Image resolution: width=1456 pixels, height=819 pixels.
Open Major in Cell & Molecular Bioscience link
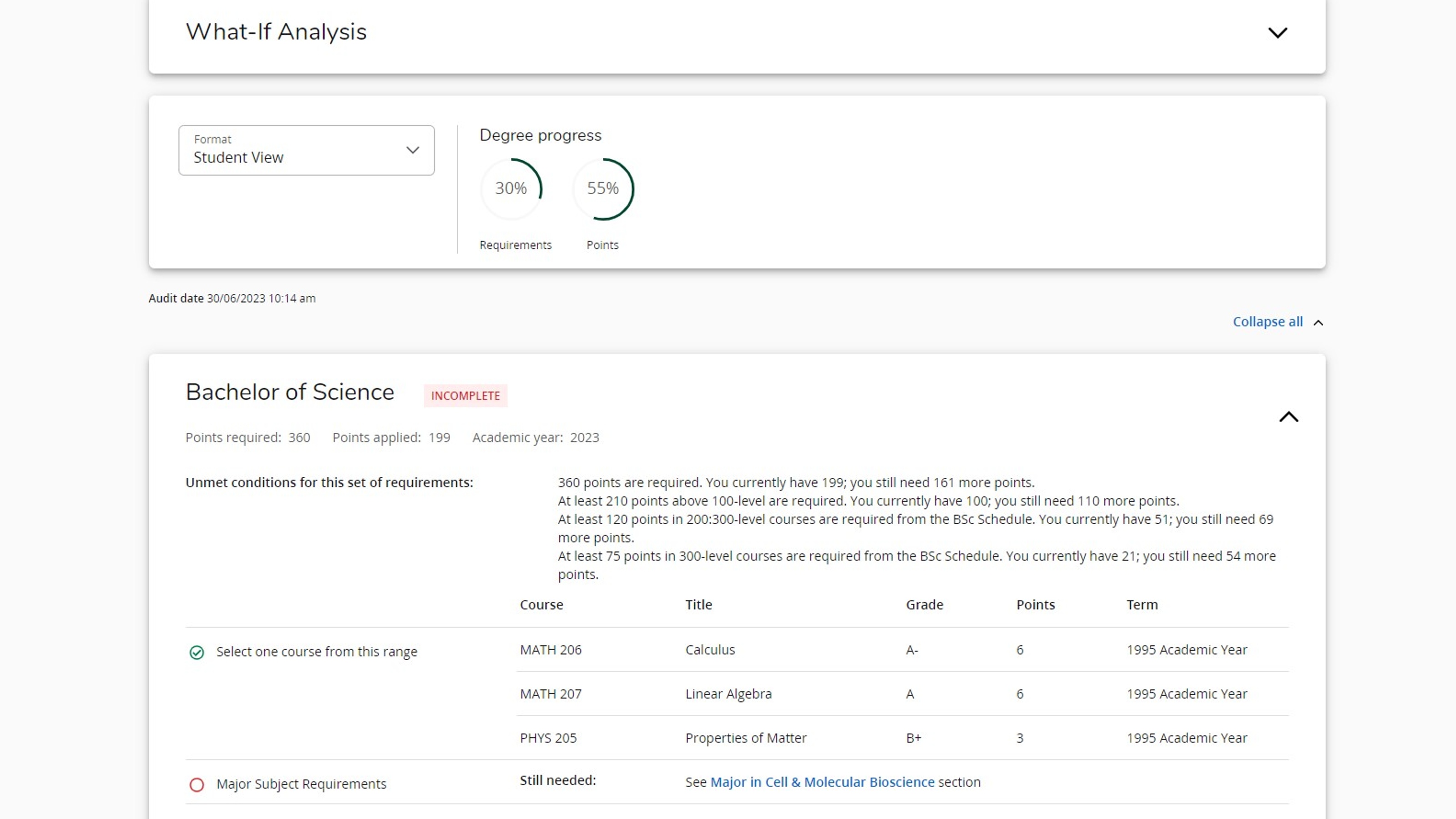tap(822, 782)
